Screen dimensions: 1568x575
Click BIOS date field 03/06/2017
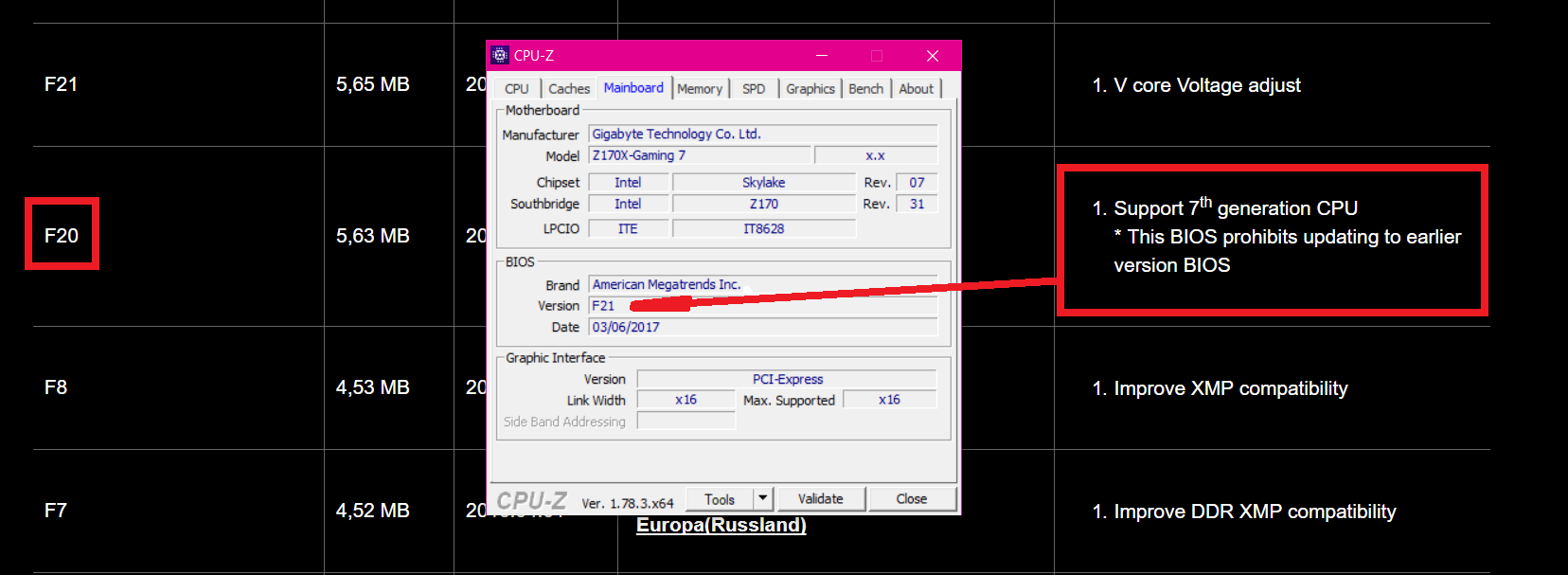point(763,327)
